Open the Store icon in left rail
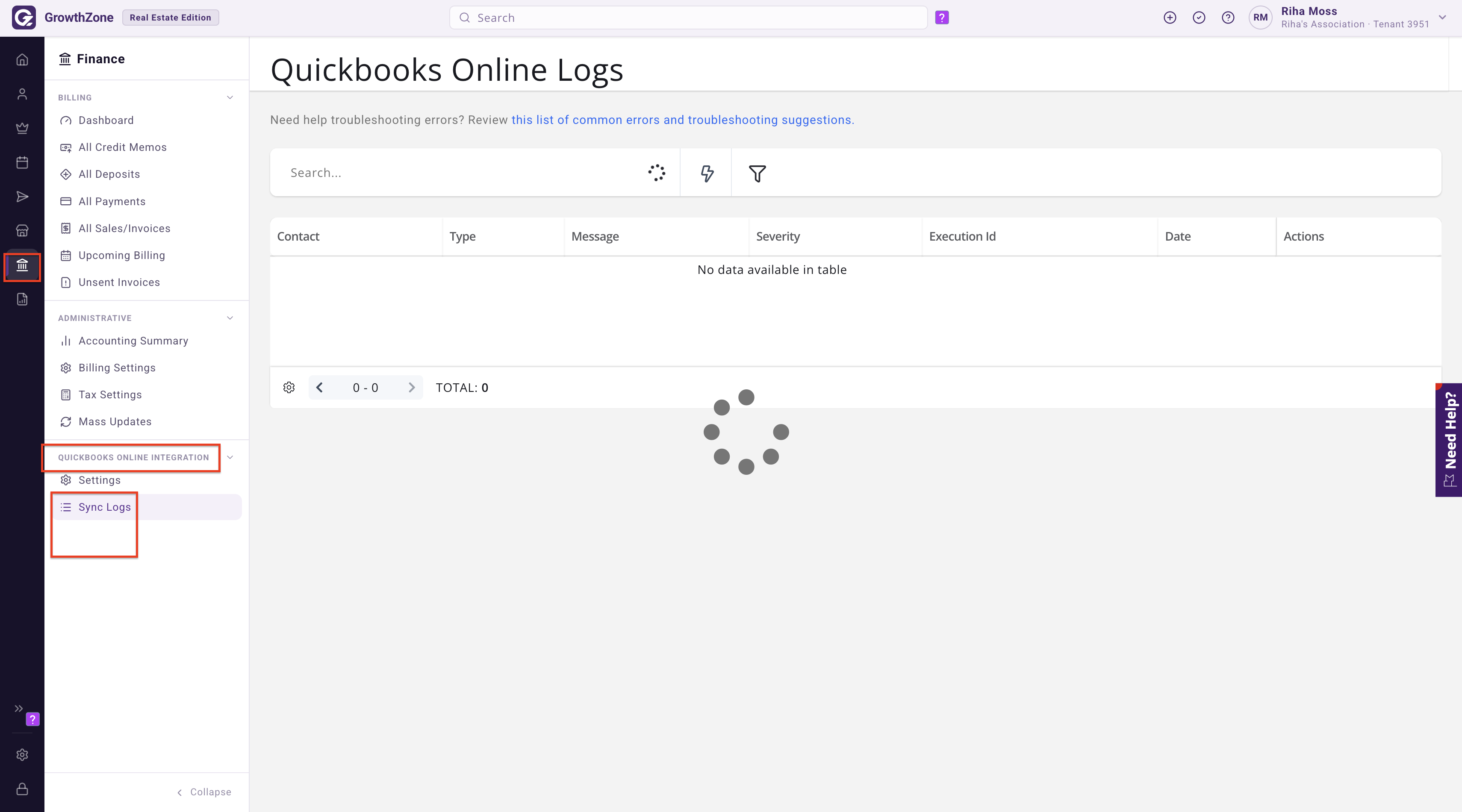The image size is (1462, 812). click(x=22, y=231)
